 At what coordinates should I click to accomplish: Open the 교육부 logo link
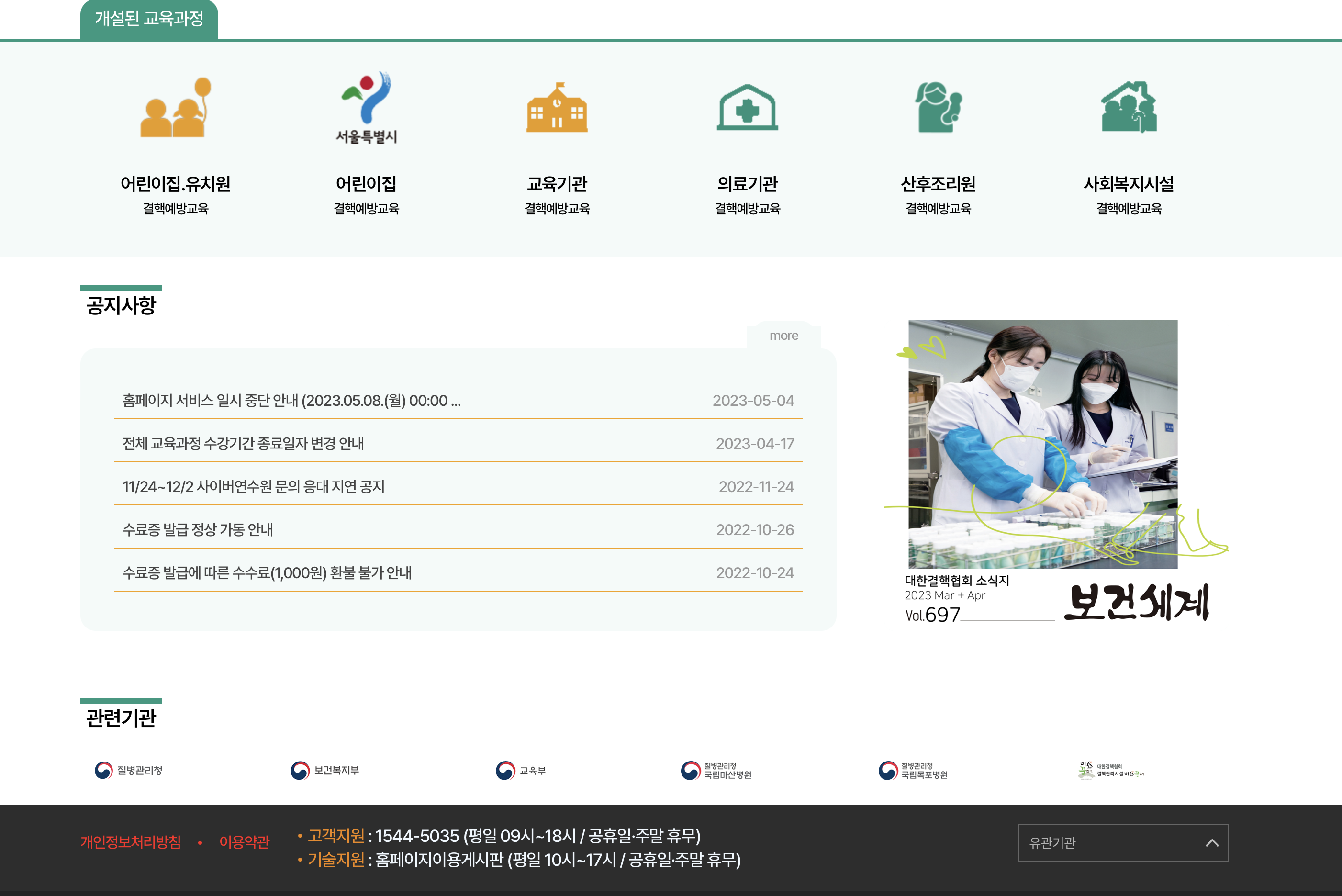pyautogui.click(x=520, y=770)
